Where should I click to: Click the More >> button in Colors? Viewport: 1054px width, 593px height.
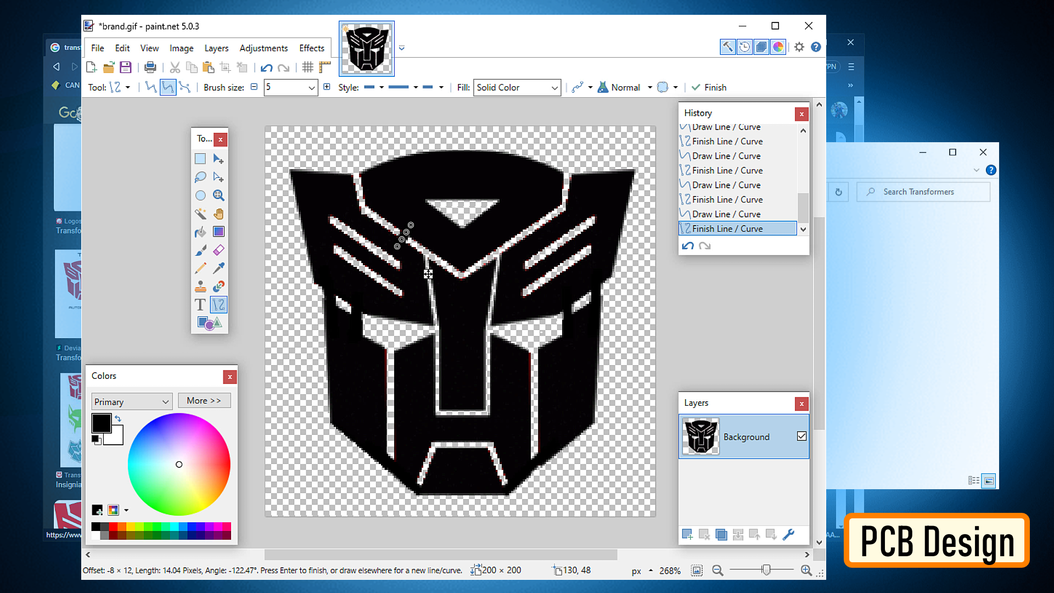click(x=204, y=401)
